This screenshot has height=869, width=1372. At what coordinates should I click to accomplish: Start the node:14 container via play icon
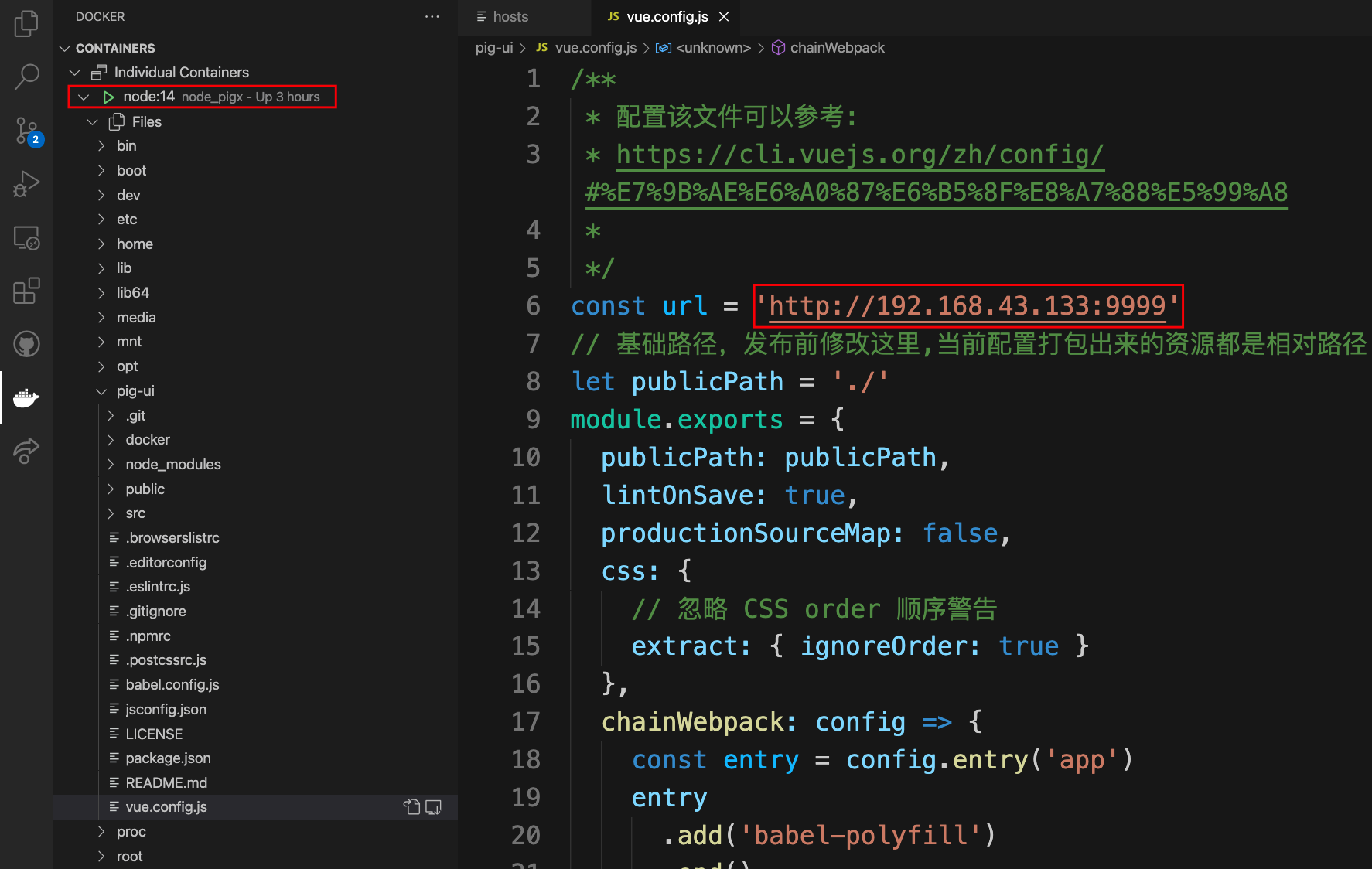click(x=108, y=97)
